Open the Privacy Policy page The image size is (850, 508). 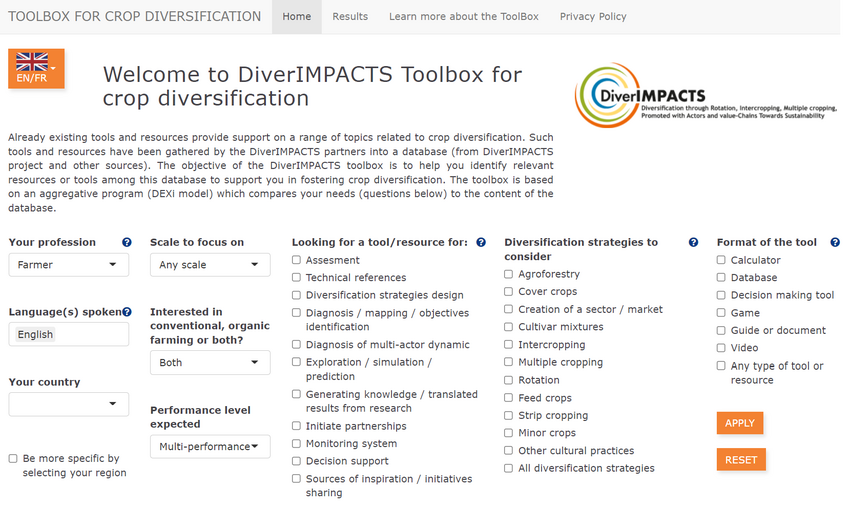(593, 17)
